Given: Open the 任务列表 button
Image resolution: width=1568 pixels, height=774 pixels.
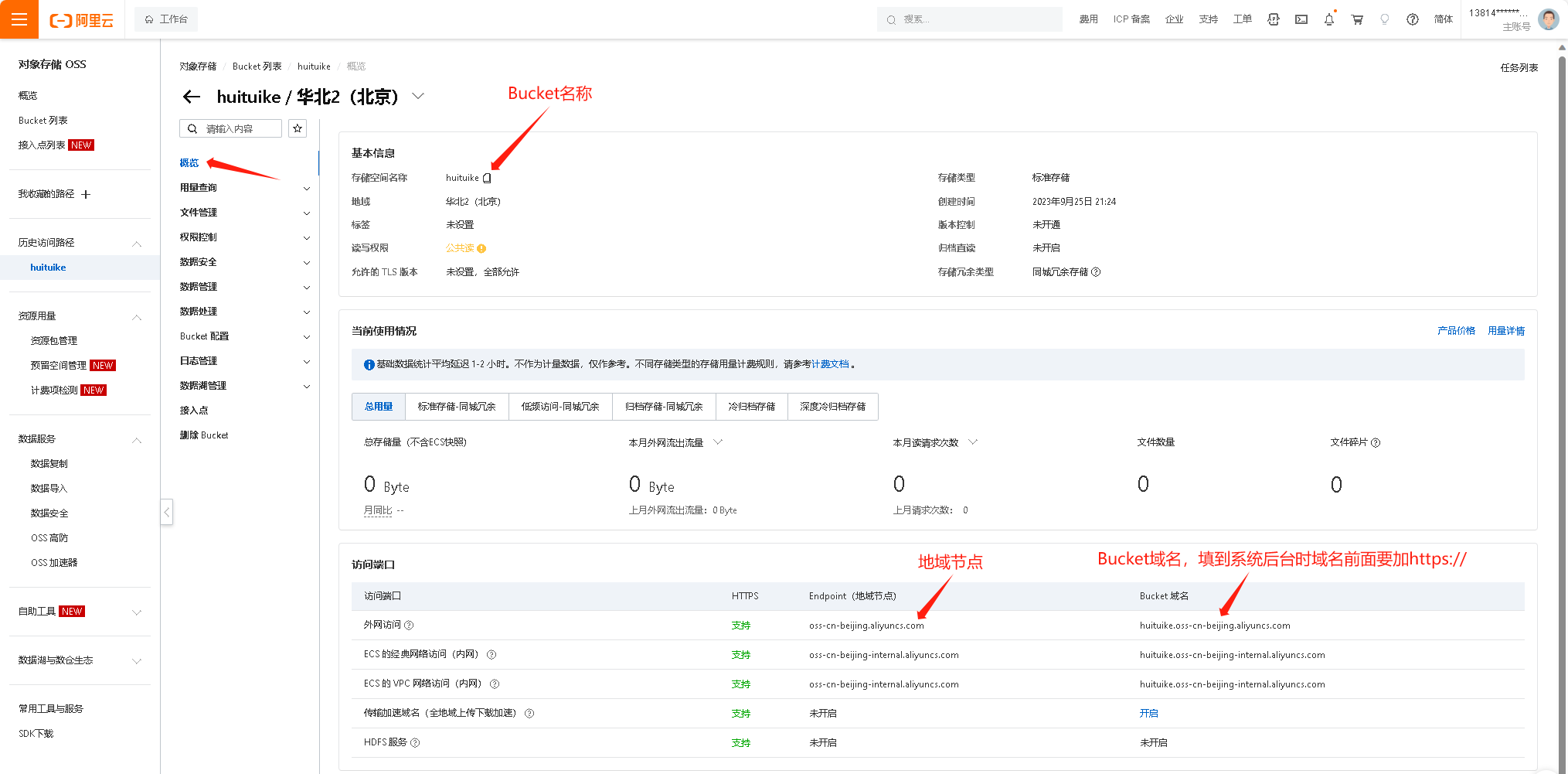Looking at the screenshot, I should (x=1519, y=68).
